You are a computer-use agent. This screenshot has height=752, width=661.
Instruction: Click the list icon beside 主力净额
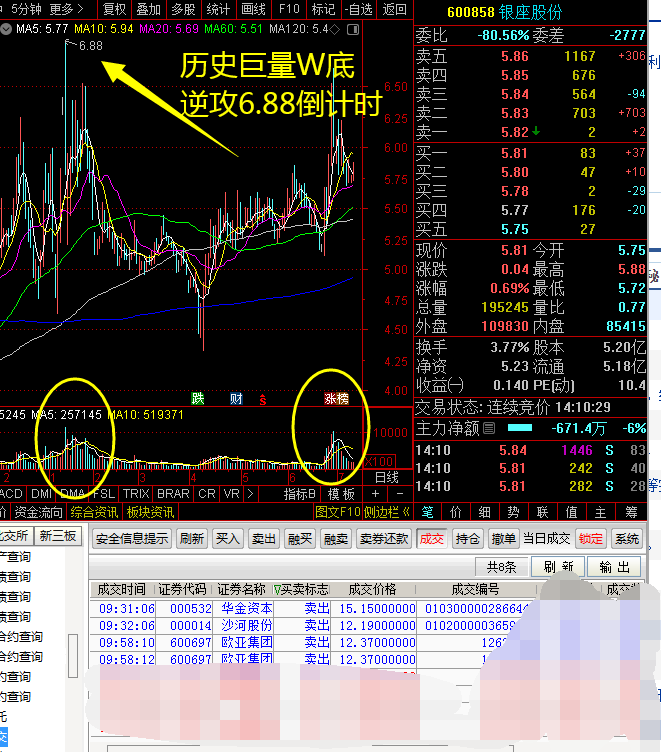(x=489, y=428)
